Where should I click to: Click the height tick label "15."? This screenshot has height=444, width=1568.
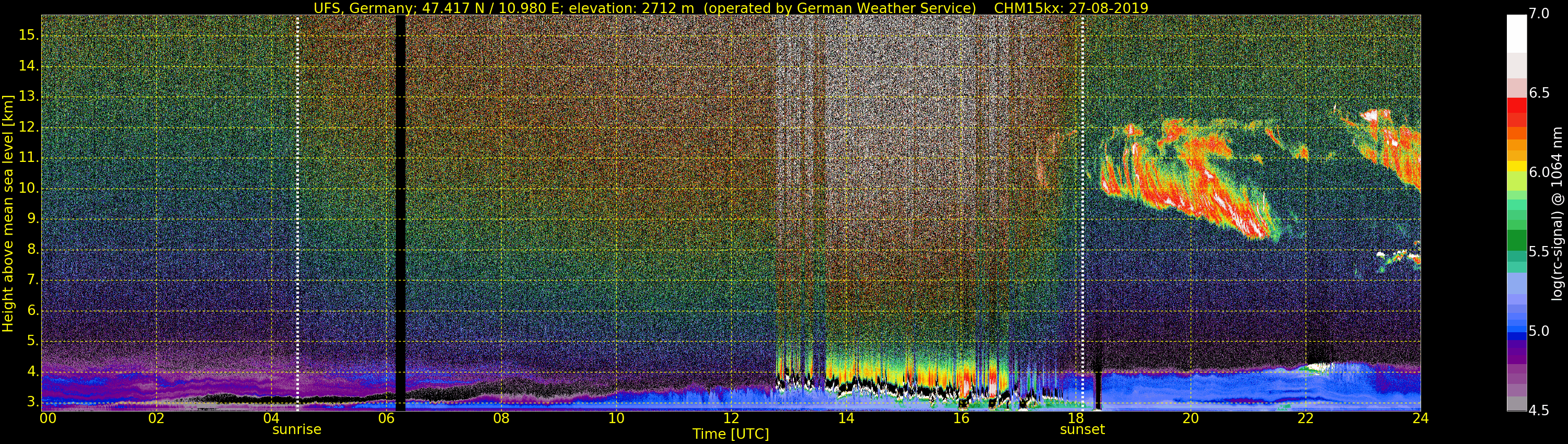click(x=28, y=36)
